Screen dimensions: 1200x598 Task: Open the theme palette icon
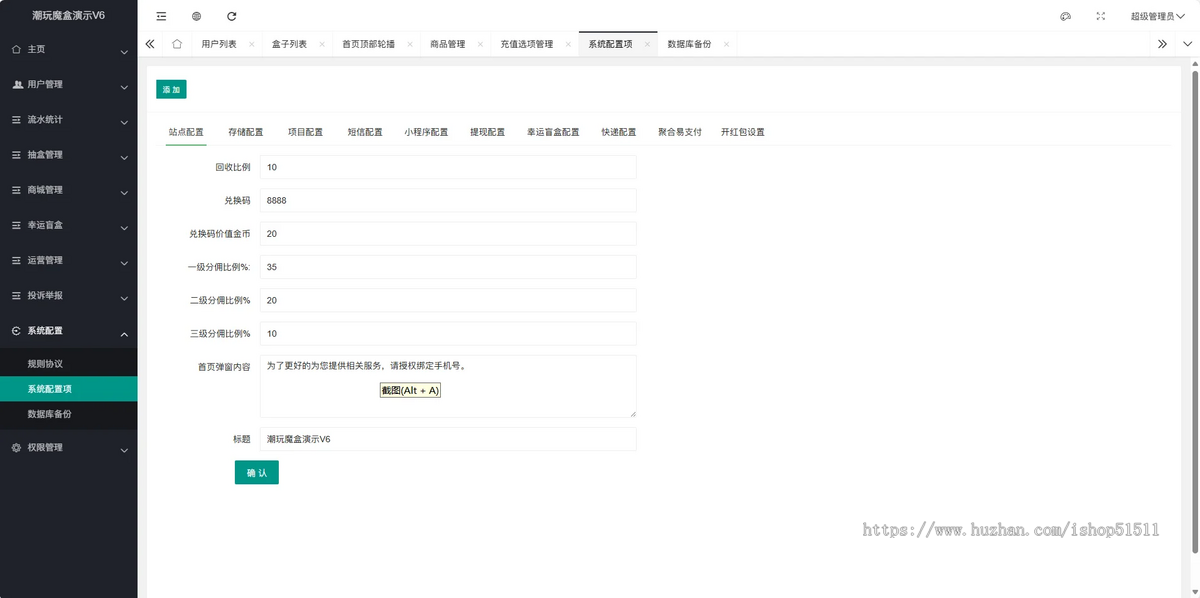1065,16
